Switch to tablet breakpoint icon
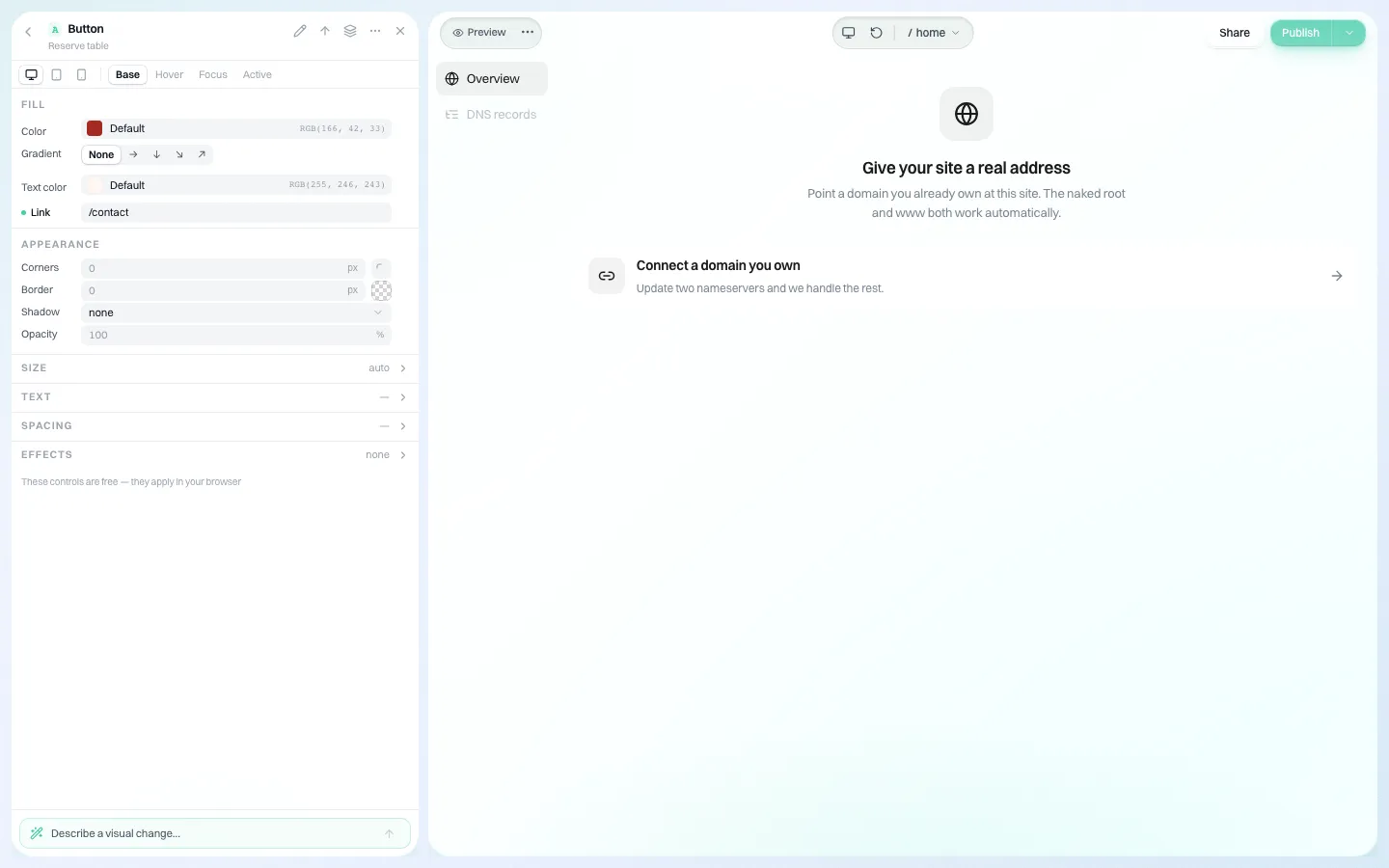Screen dimensions: 1389x868 [x=57, y=74]
